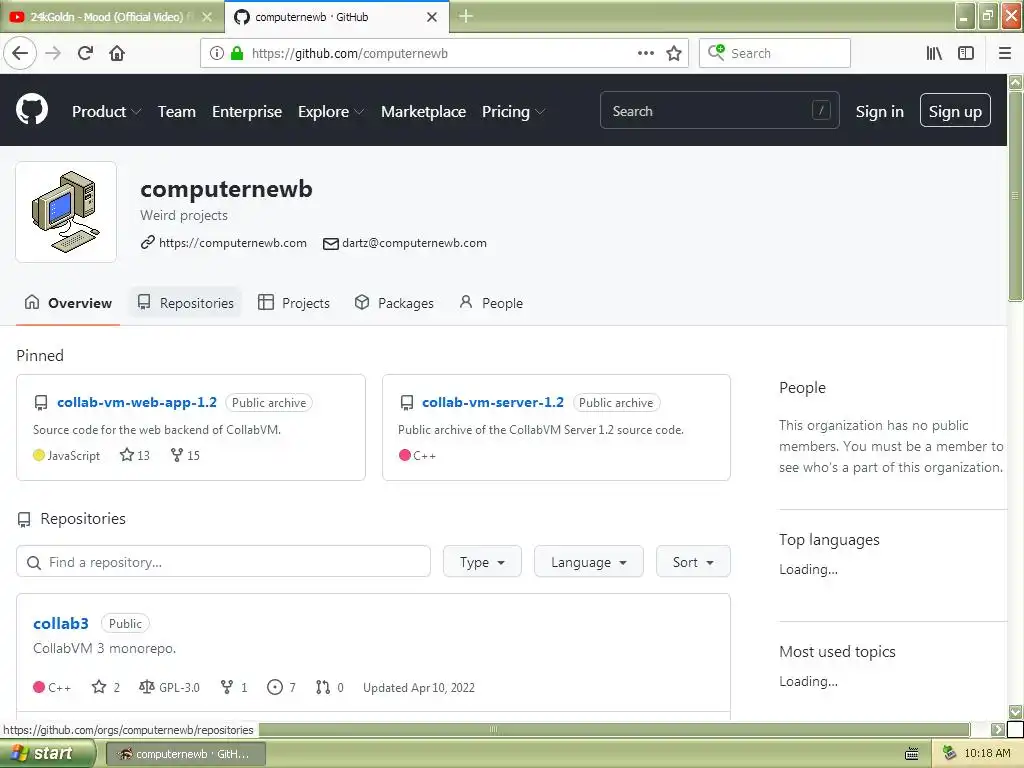Click the fork count 15 on collab-vm-web-app-1.2
Image resolution: width=1024 pixels, height=768 pixels.
185,455
